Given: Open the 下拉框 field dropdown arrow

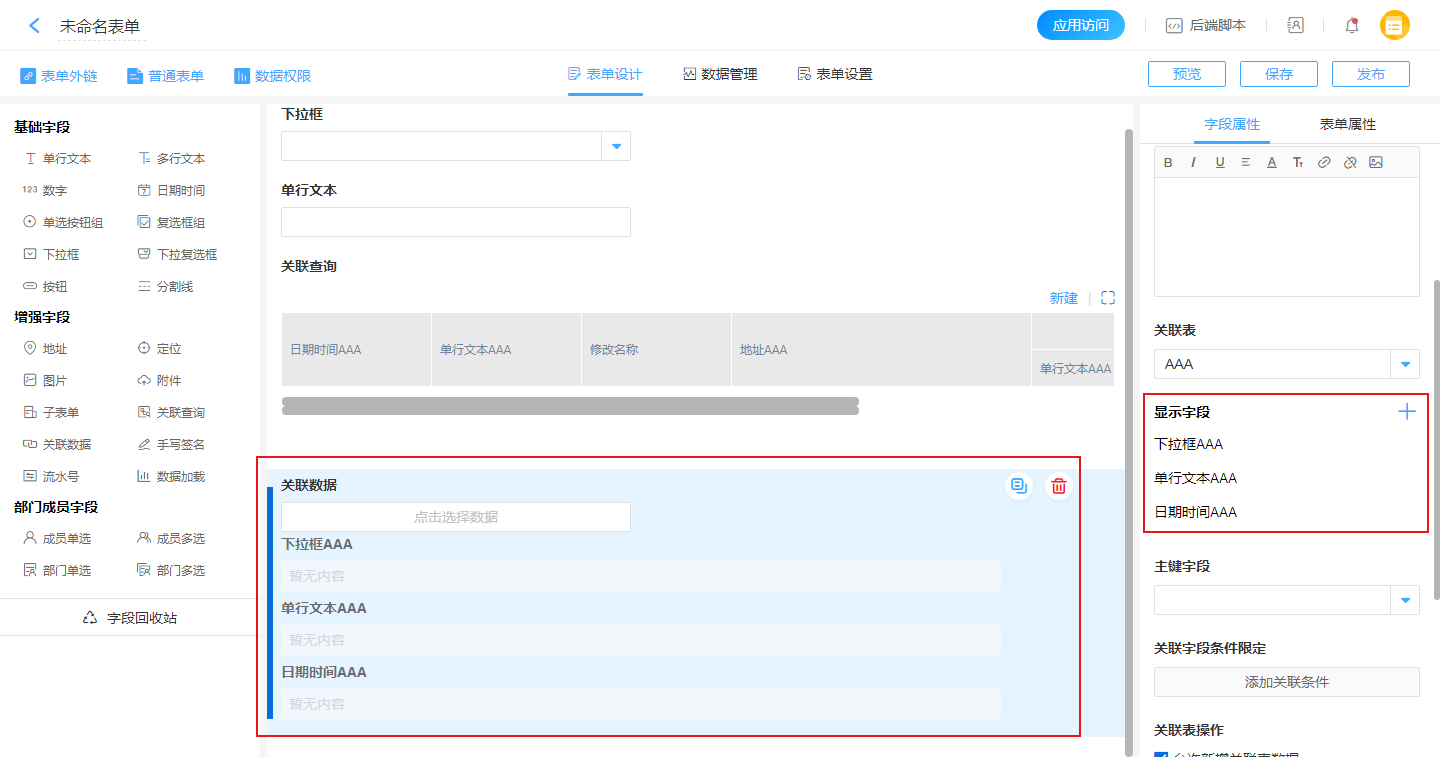Looking at the screenshot, I should coord(616,146).
